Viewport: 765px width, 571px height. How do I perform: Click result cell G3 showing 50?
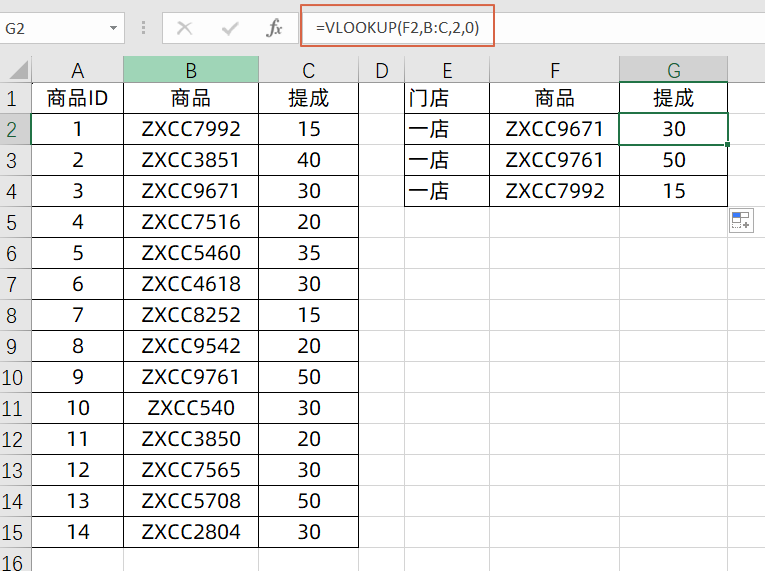[x=673, y=160]
